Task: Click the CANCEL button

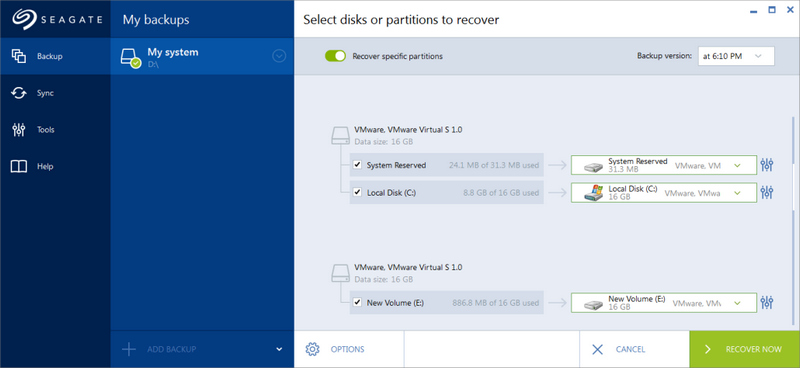Action: 634,349
